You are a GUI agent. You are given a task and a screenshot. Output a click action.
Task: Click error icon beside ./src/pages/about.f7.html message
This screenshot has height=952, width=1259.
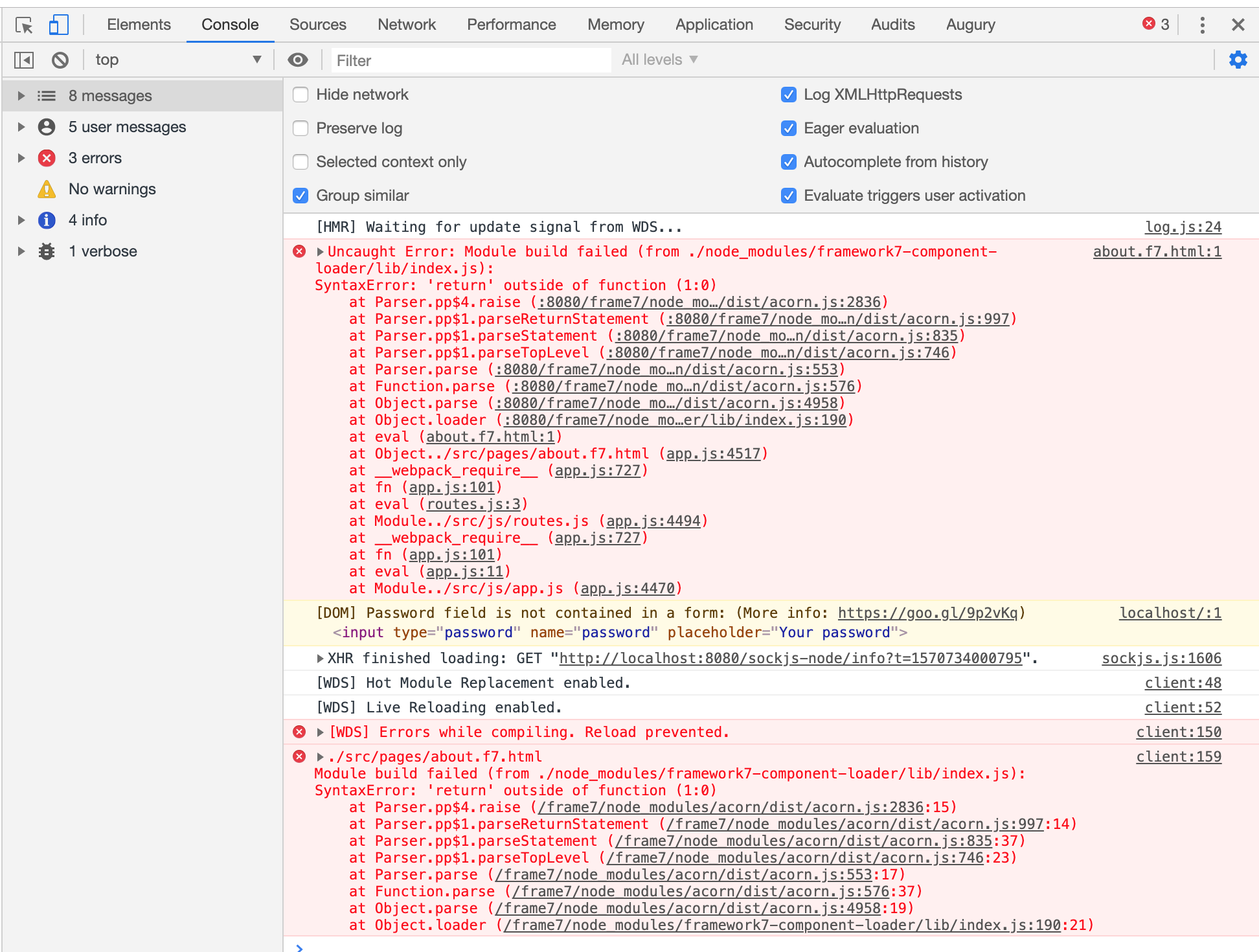coord(299,756)
